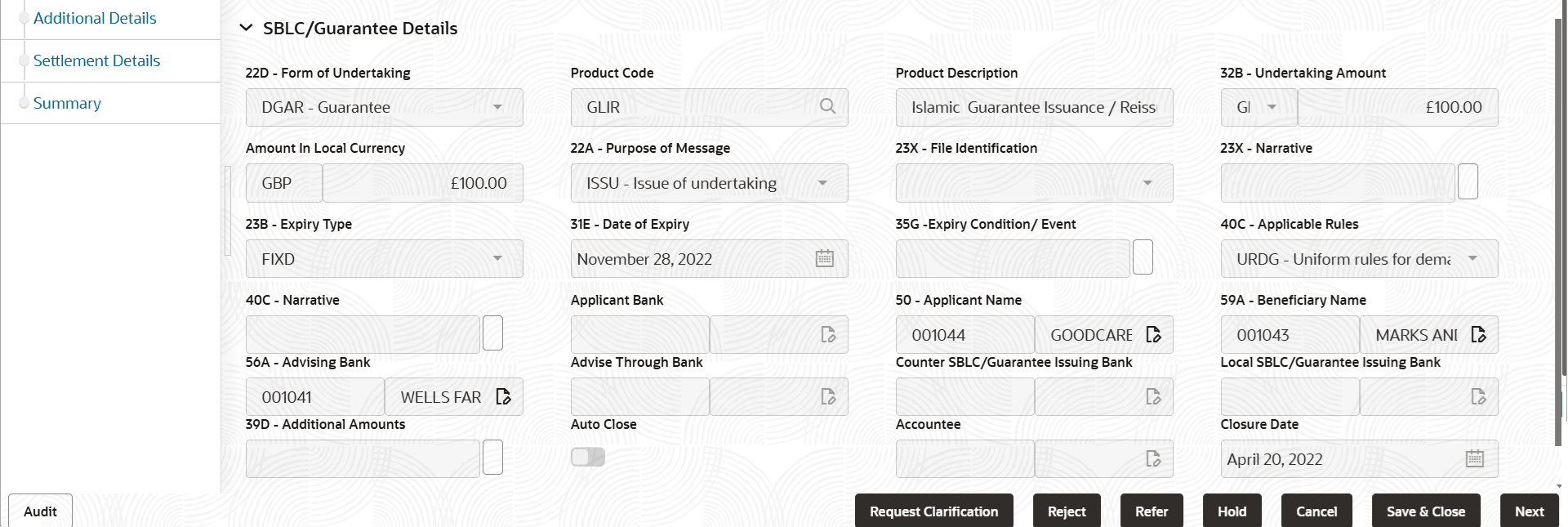This screenshot has width=1568, height=527.
Task: Open the 23X Narrative expand box icon
Action: 1468,182
